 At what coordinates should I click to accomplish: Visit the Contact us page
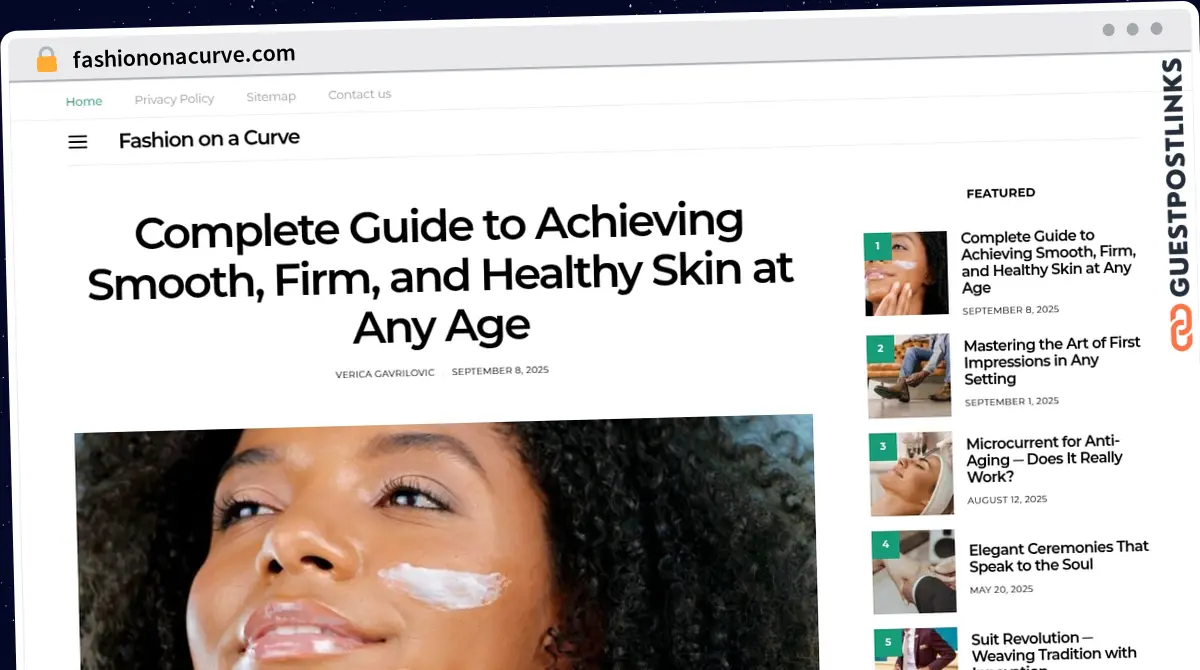(359, 94)
